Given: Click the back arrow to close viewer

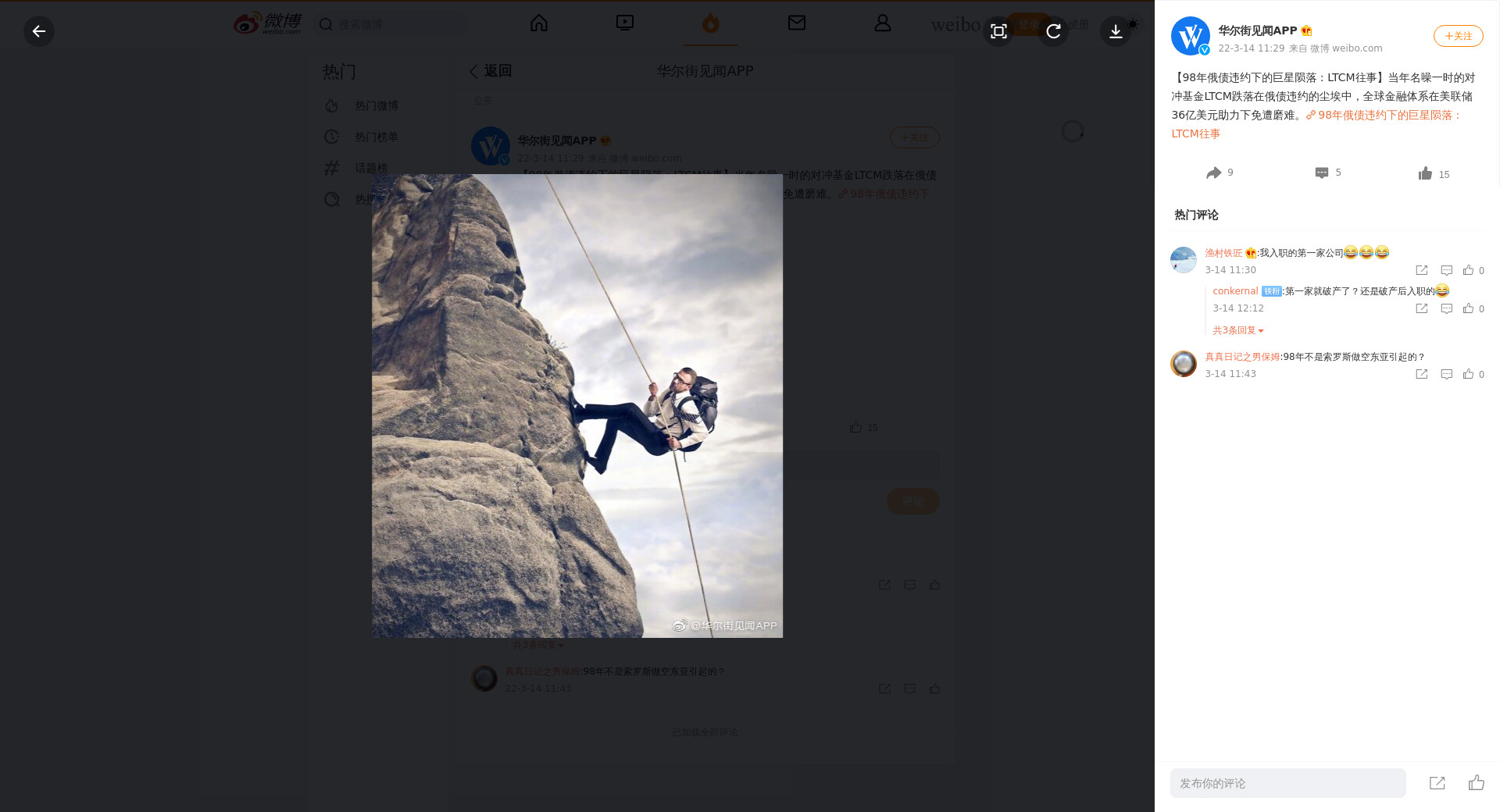Looking at the screenshot, I should coord(38,31).
